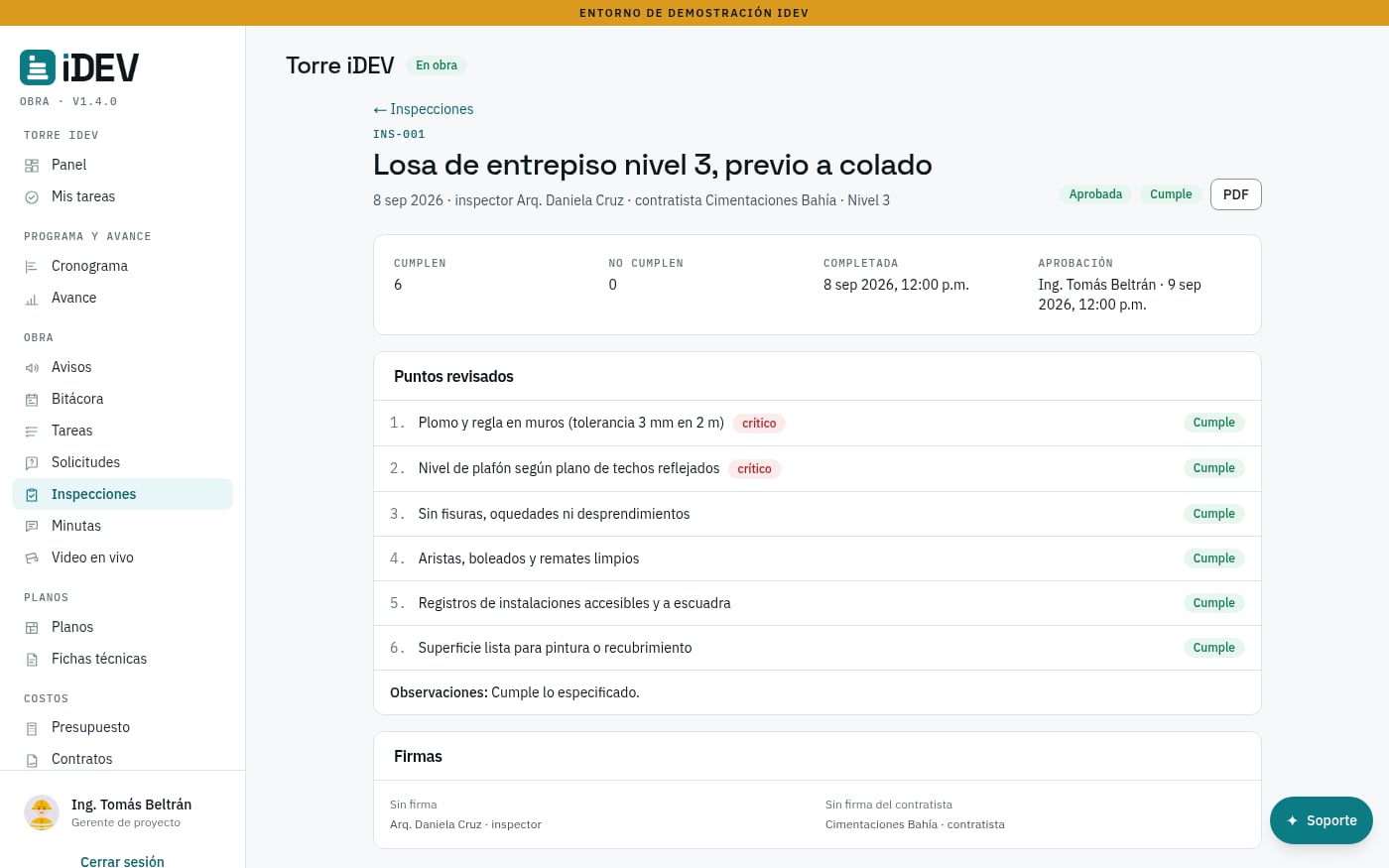
Task: Click the Bitácora calendar icon
Action: 32,400
